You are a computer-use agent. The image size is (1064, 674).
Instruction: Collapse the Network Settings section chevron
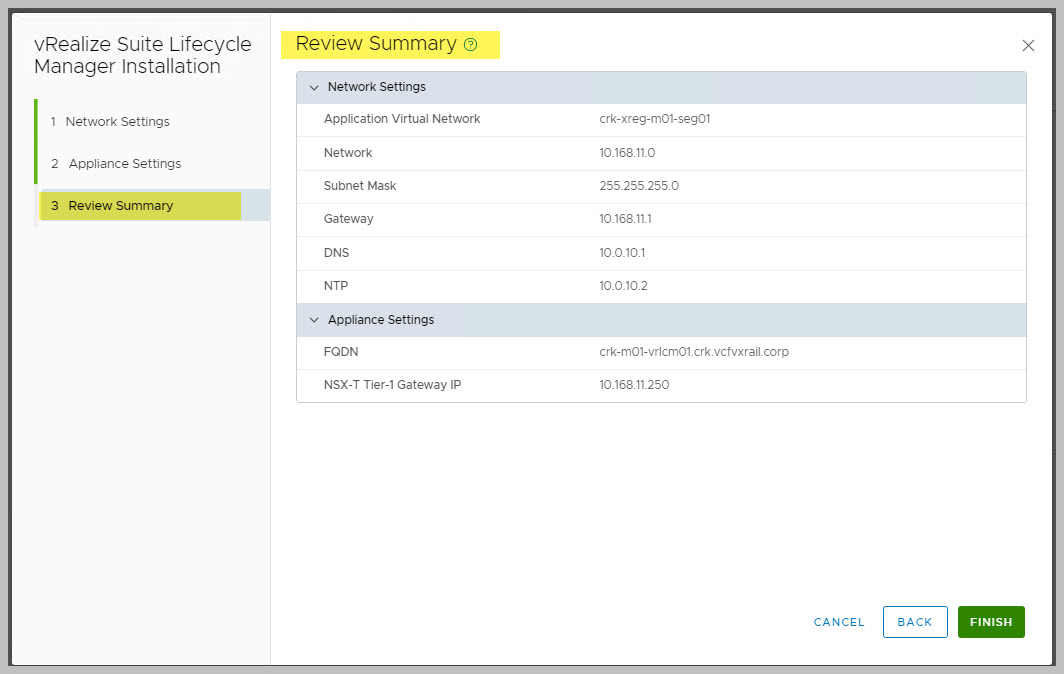click(314, 88)
